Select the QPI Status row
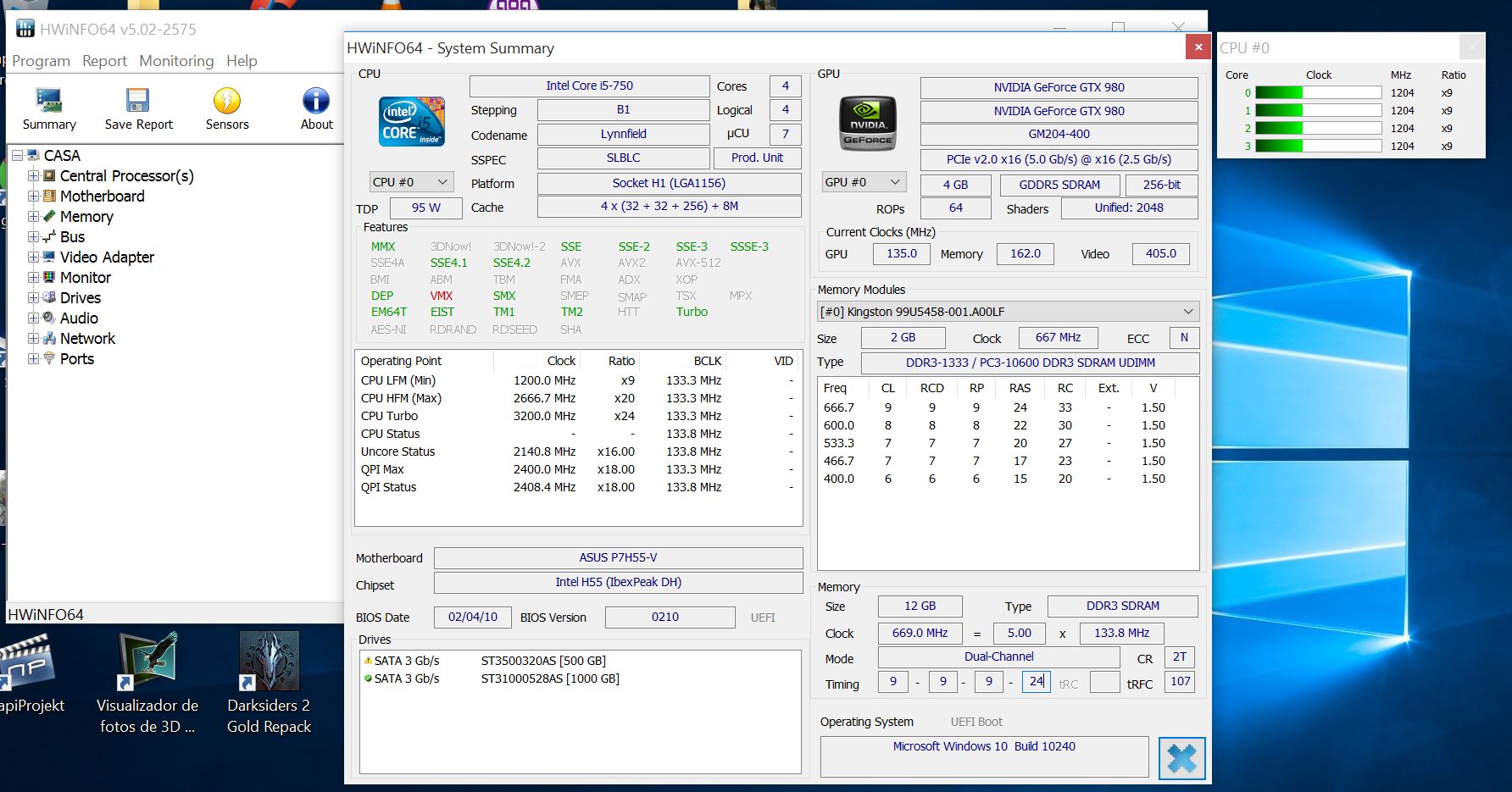This screenshot has width=1512, height=792. coord(578,487)
